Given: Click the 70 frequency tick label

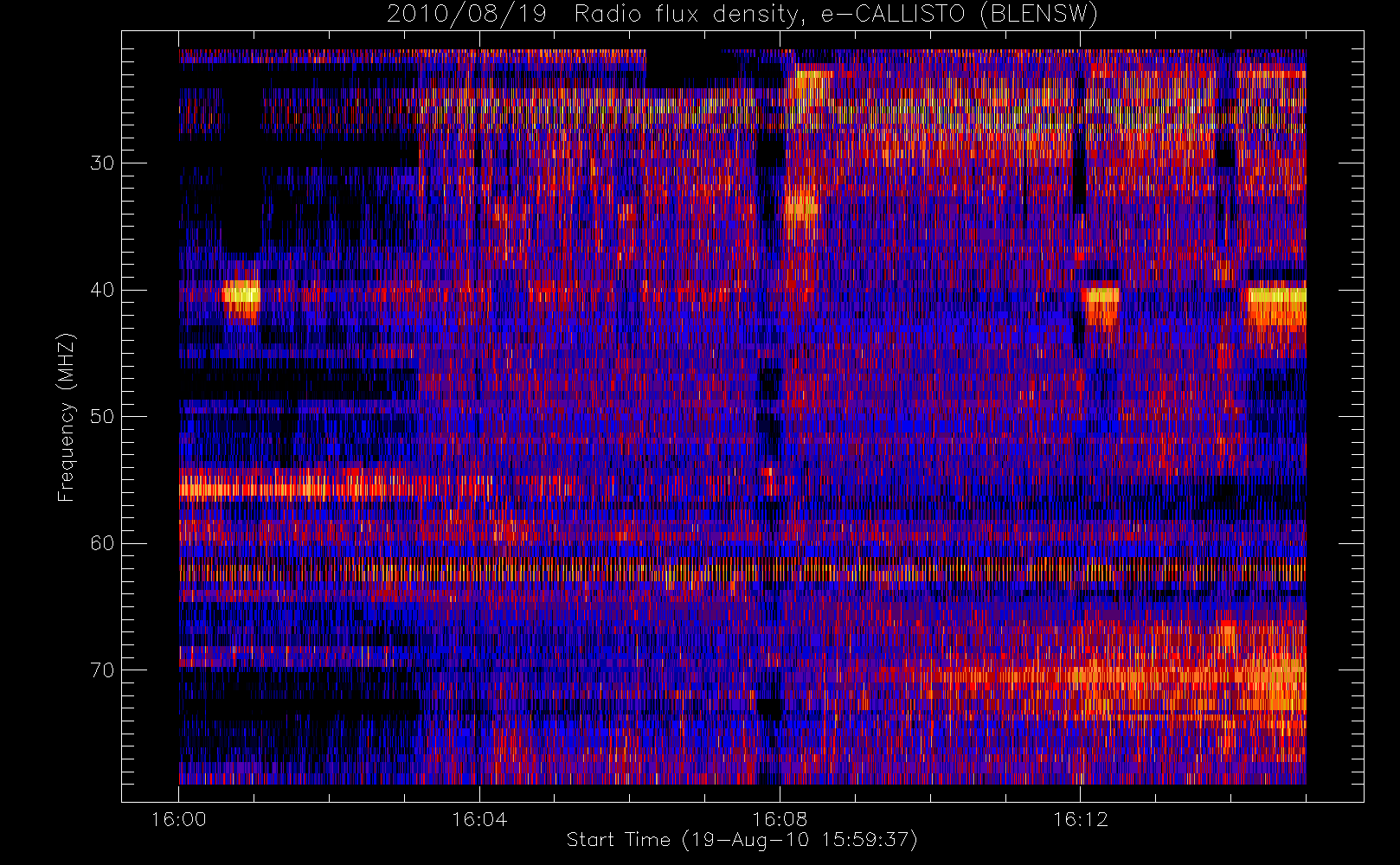Looking at the screenshot, I should pos(102,670).
